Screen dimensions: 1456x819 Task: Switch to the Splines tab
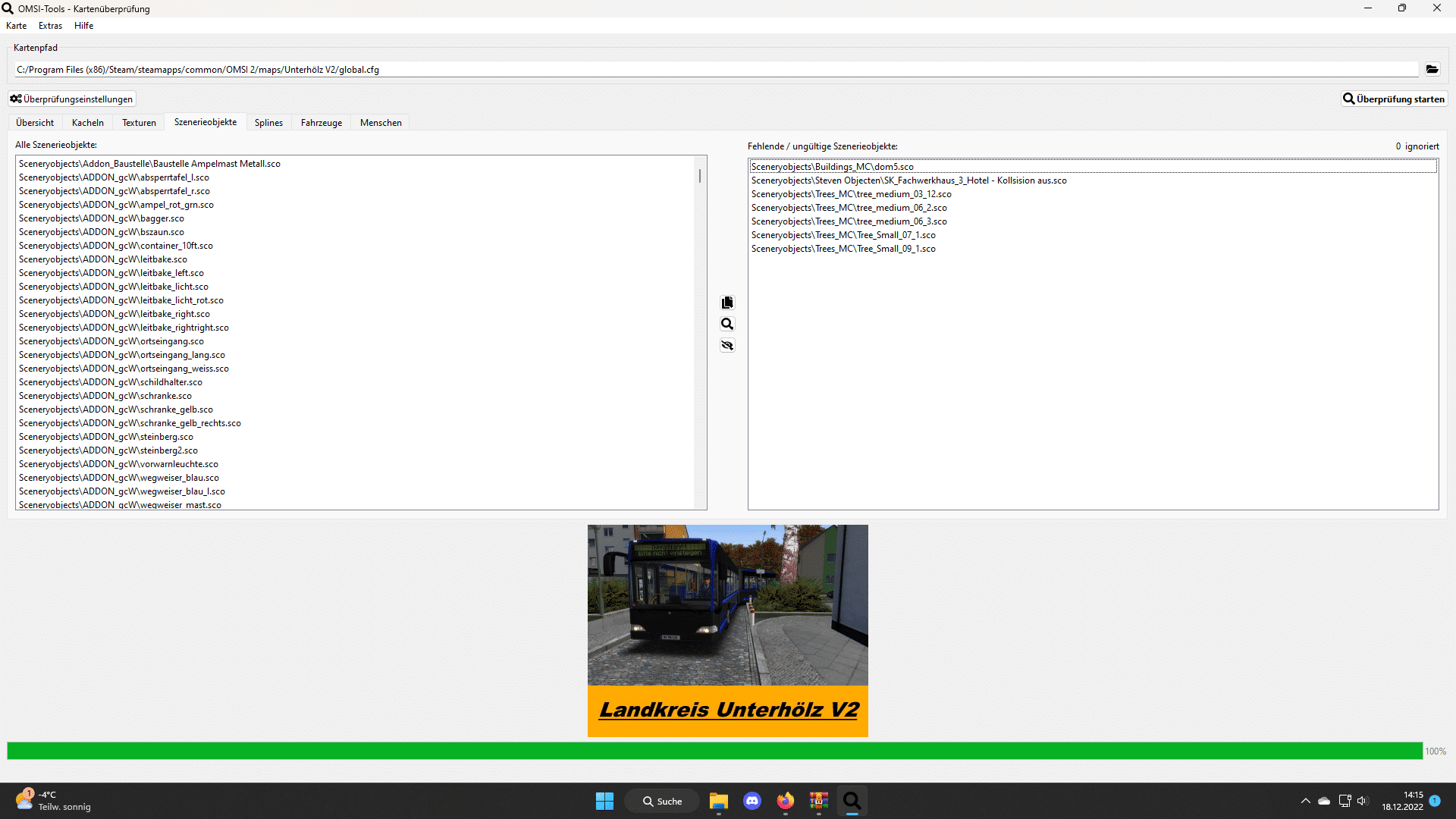[x=268, y=122]
